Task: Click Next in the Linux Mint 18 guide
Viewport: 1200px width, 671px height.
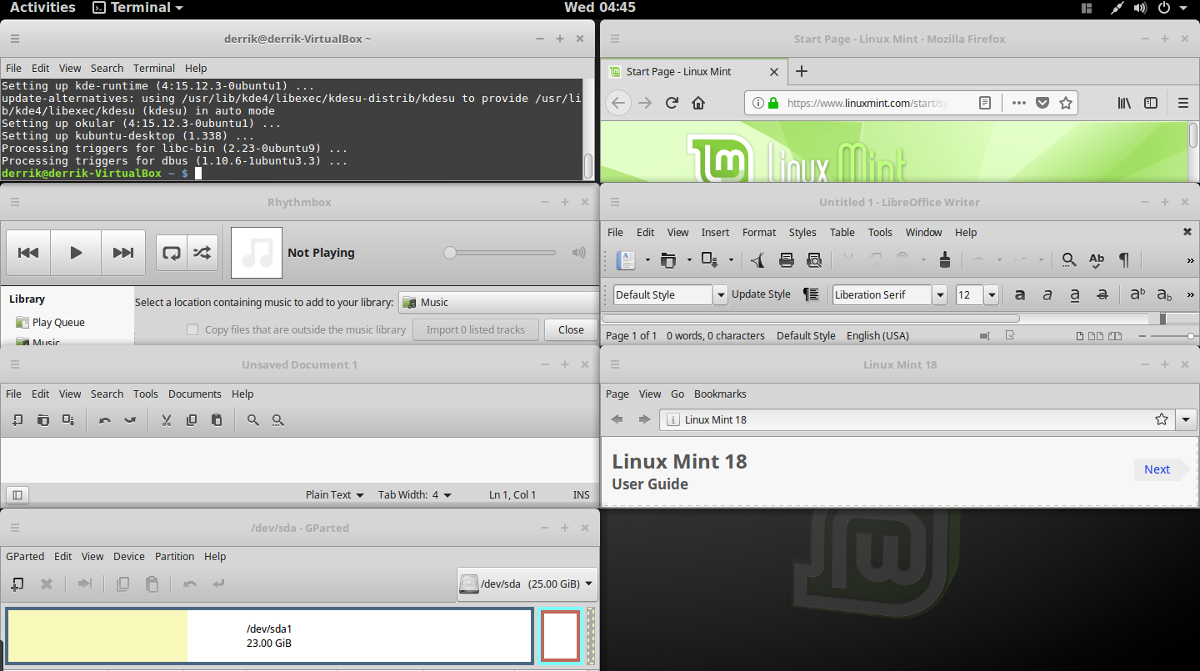Action: (1156, 469)
